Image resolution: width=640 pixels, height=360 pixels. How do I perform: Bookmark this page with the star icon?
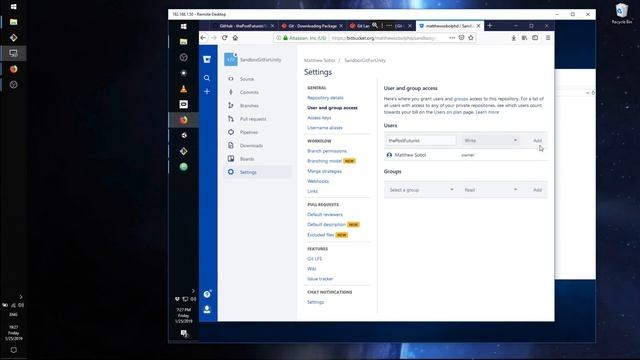[471, 38]
